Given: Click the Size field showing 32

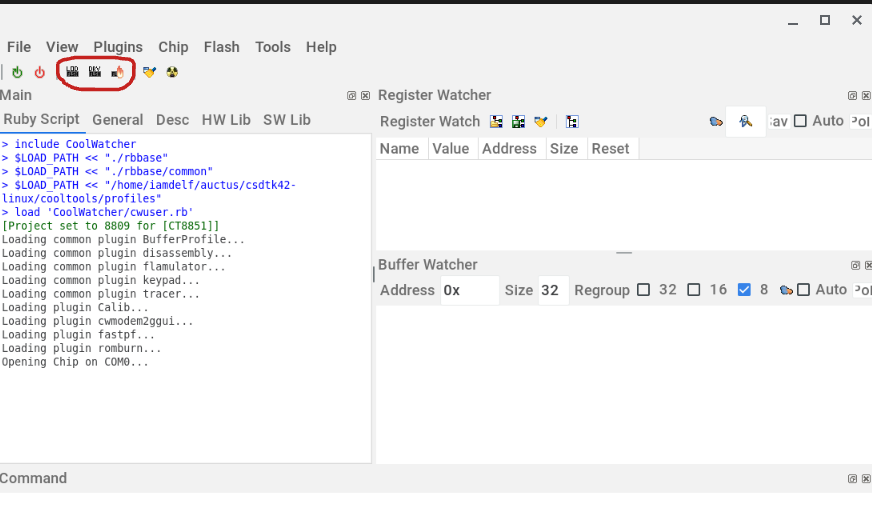Looking at the screenshot, I should click(553, 290).
